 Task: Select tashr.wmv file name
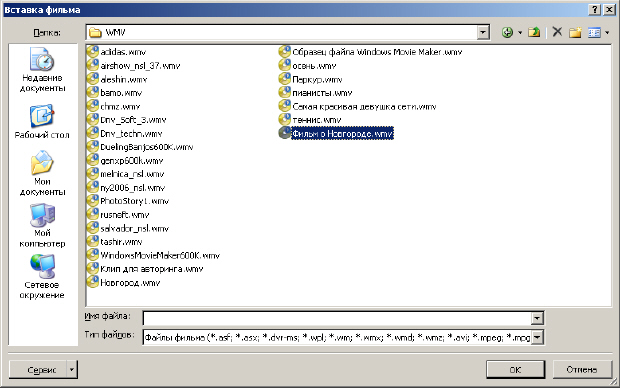(121, 242)
